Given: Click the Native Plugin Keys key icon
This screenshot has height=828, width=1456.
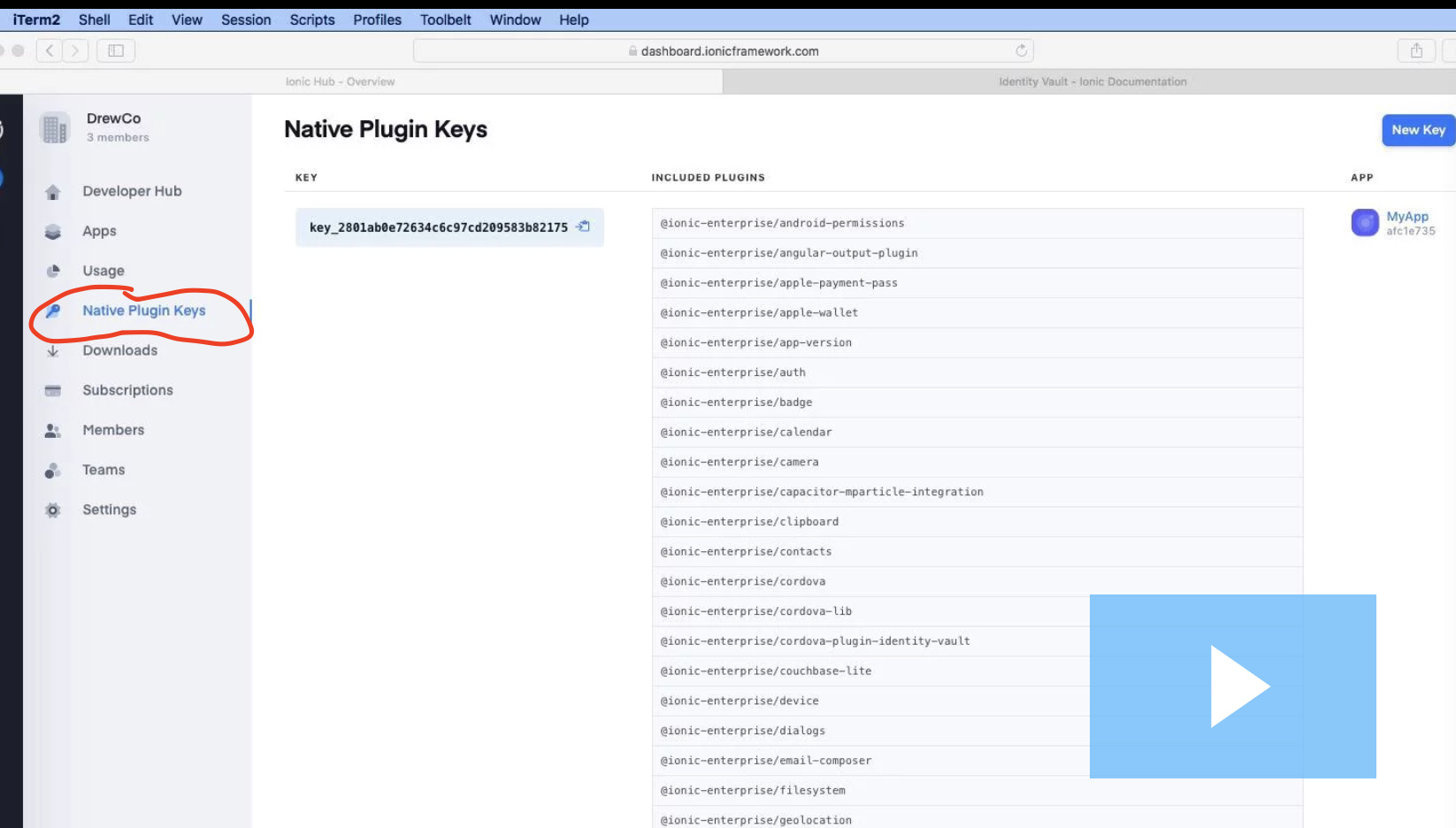Looking at the screenshot, I should (x=53, y=310).
